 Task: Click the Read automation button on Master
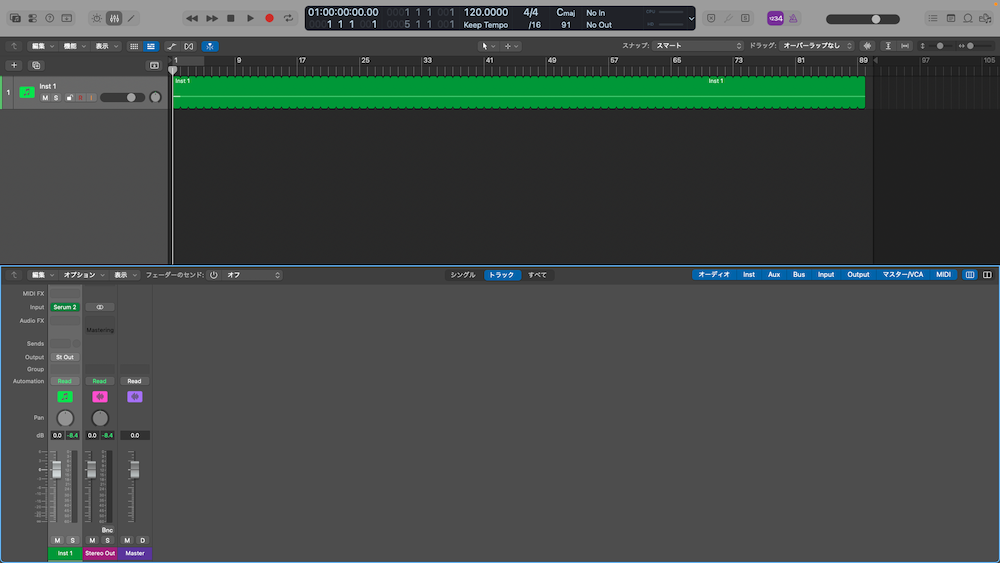[x=134, y=381]
